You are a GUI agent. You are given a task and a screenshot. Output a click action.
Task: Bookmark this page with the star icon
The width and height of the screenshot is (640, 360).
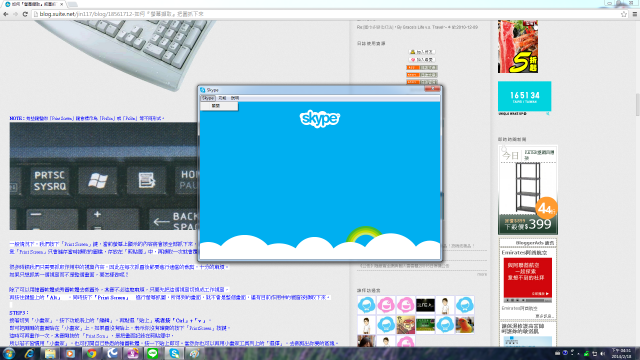point(624,14)
